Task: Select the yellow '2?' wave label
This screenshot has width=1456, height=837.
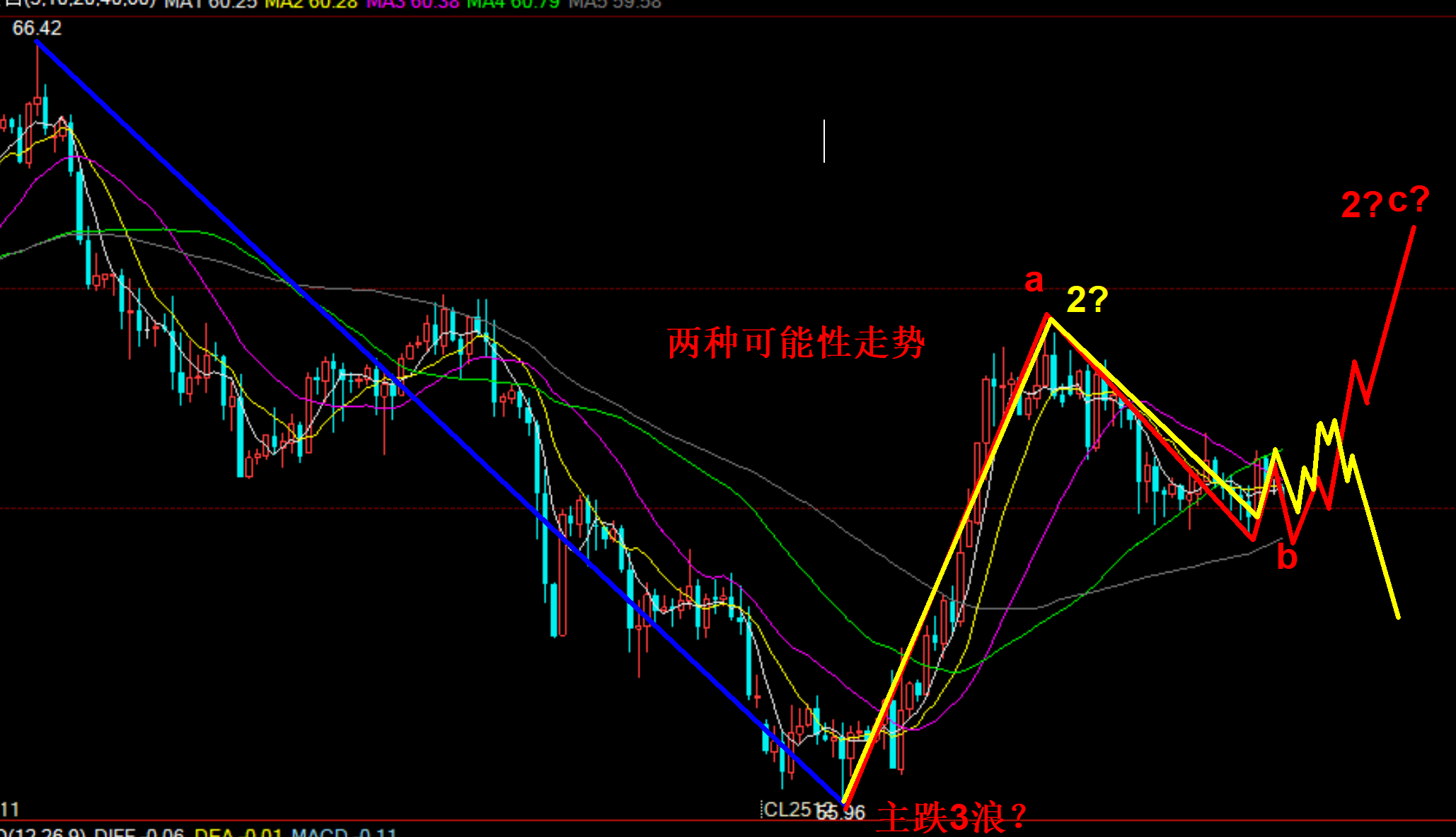Action: pyautogui.click(x=1087, y=300)
